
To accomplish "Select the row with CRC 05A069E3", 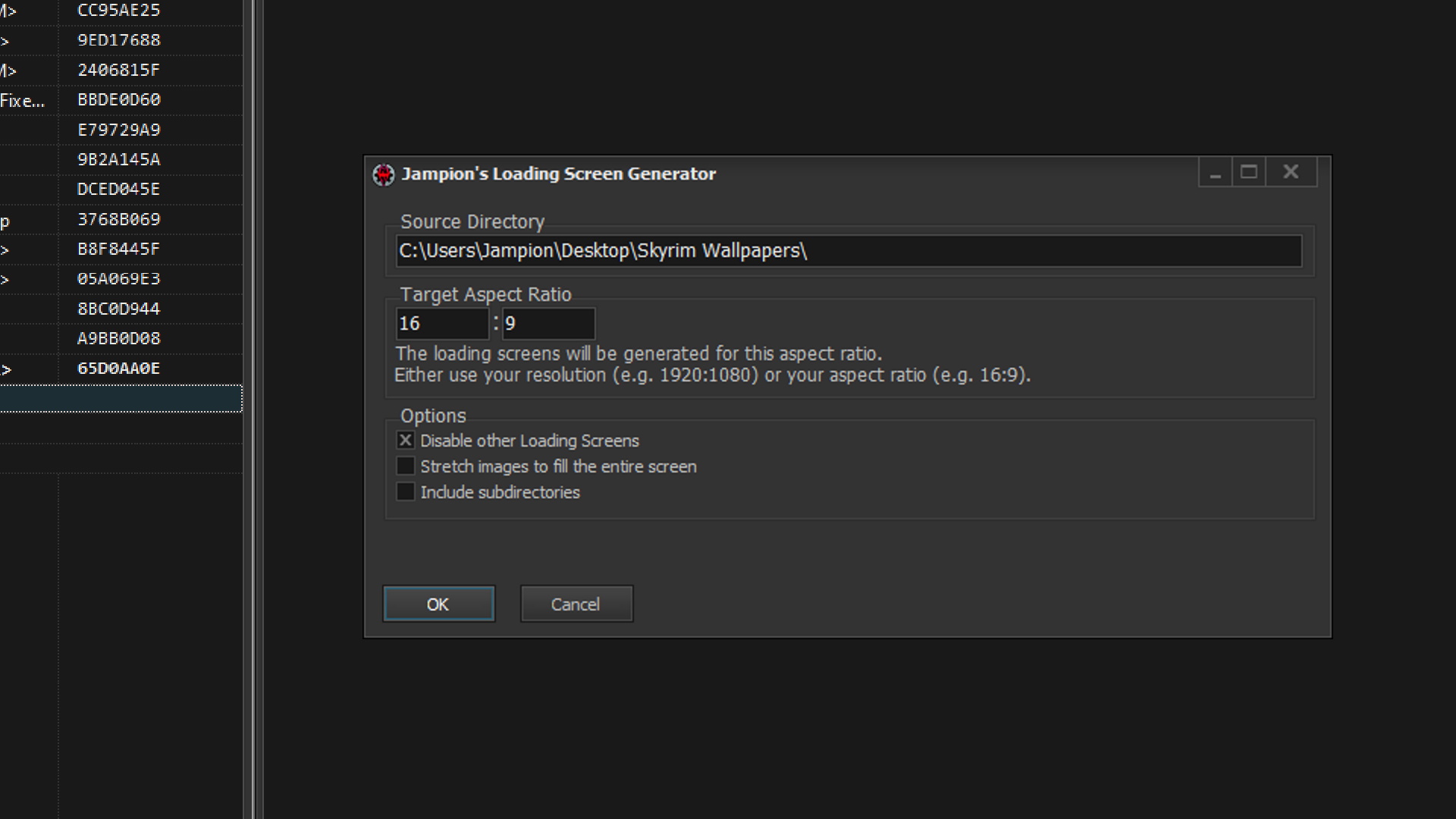I will point(118,279).
